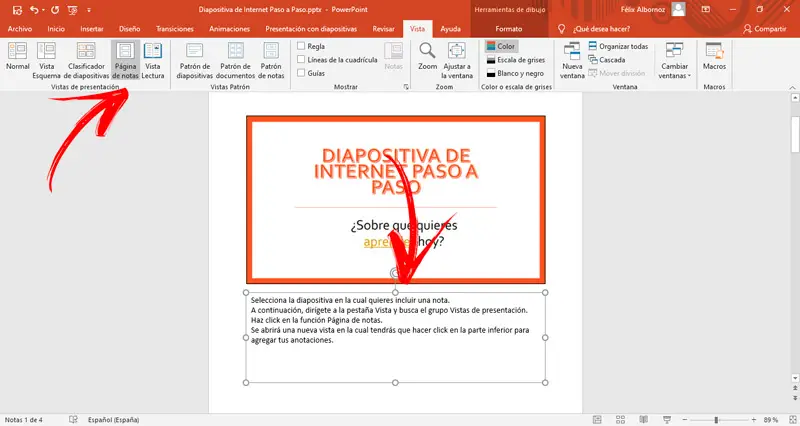
Task: Click Organizar todas windows
Action: pyautogui.click(x=618, y=46)
